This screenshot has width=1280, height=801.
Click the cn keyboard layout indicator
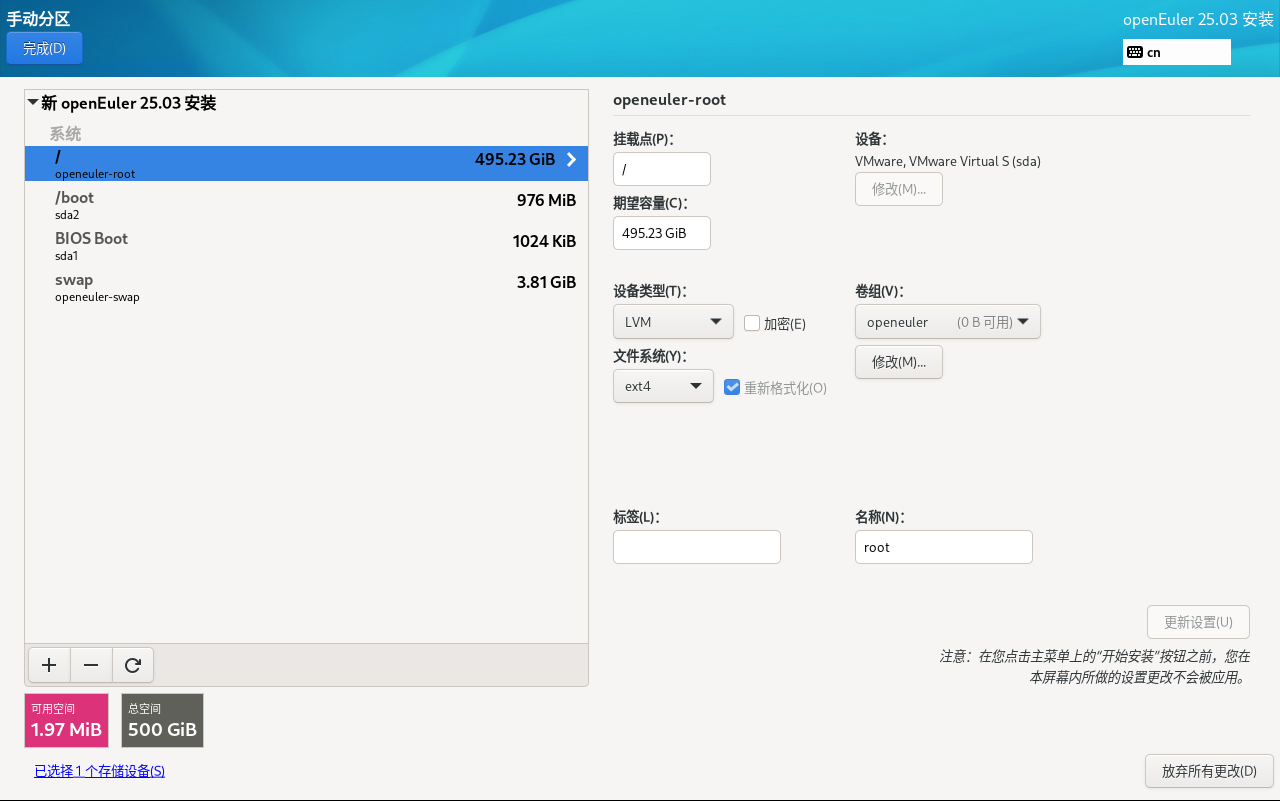click(1177, 52)
